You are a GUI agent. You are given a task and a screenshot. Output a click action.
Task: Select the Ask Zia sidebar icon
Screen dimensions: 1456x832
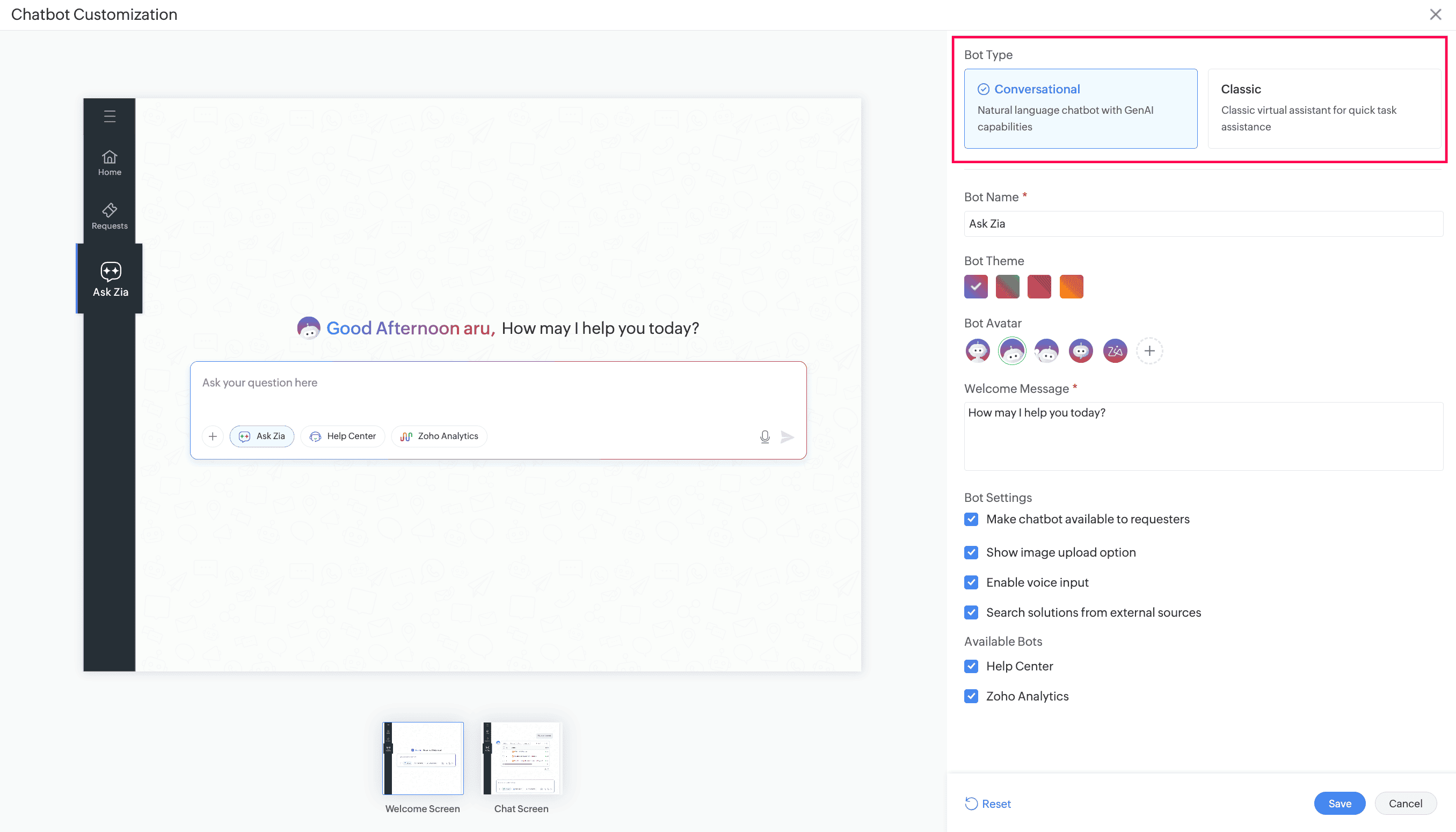(x=110, y=279)
